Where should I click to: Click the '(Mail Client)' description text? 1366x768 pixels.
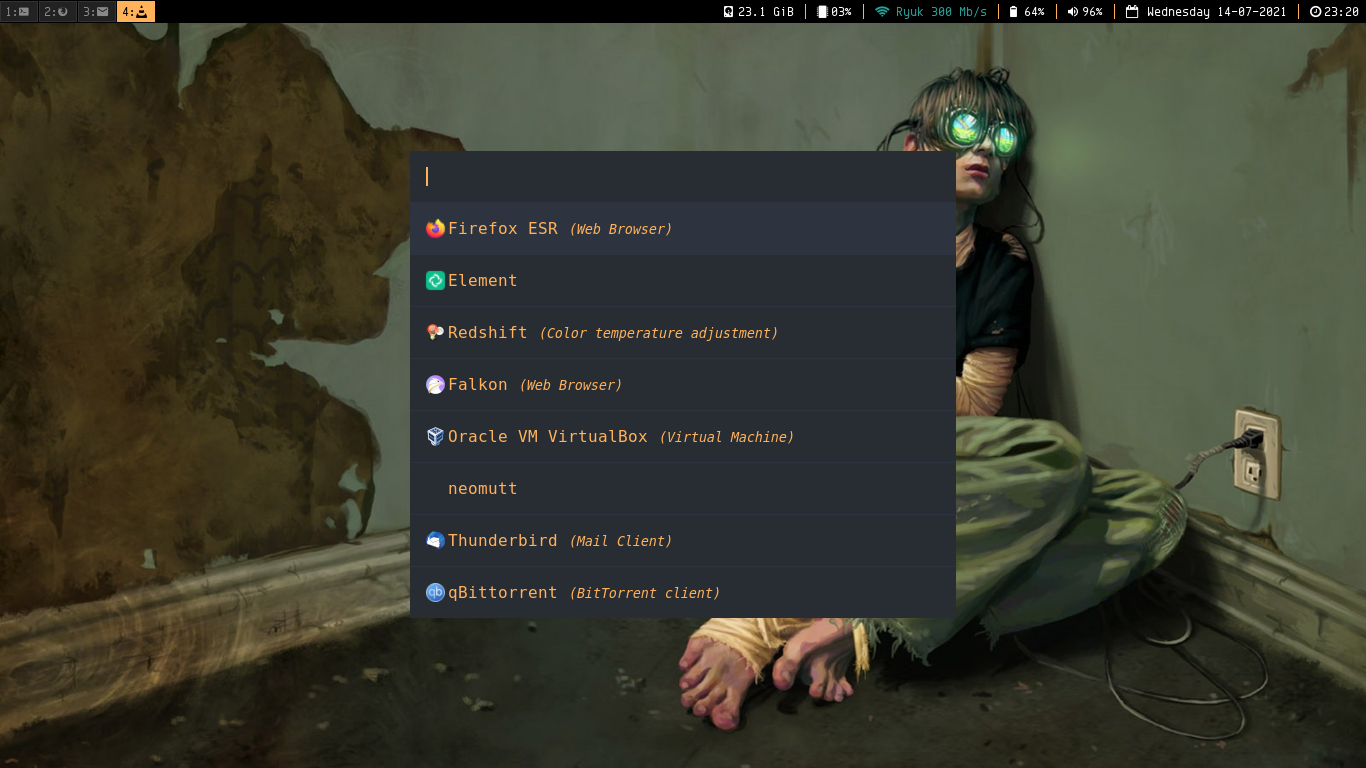click(x=621, y=541)
